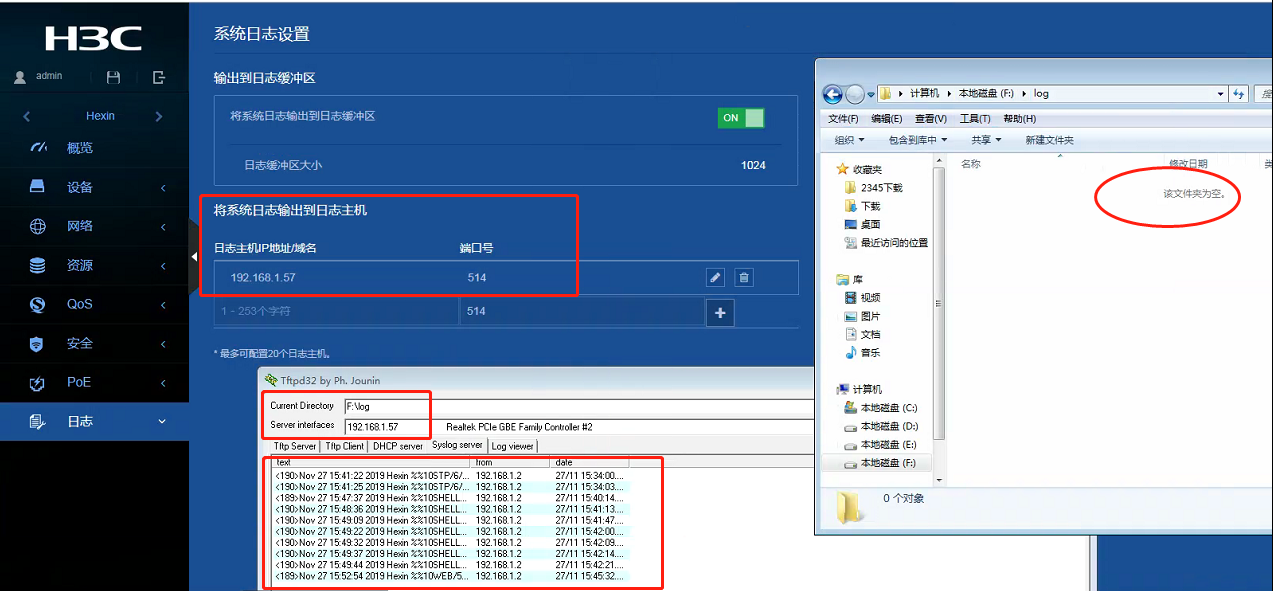Image resolution: width=1273 pixels, height=591 pixels.
Task: Click the 资源 database icon in sidebar
Action: pyautogui.click(x=37, y=265)
